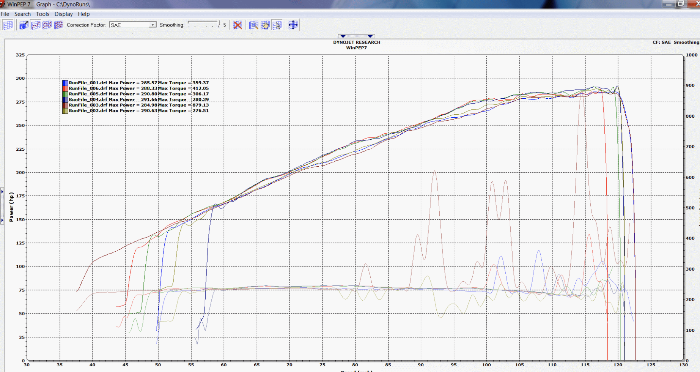Viewport: 700px width, 372px height.
Task: Select RunFile_002.drf legend entry text
Action: point(139,110)
